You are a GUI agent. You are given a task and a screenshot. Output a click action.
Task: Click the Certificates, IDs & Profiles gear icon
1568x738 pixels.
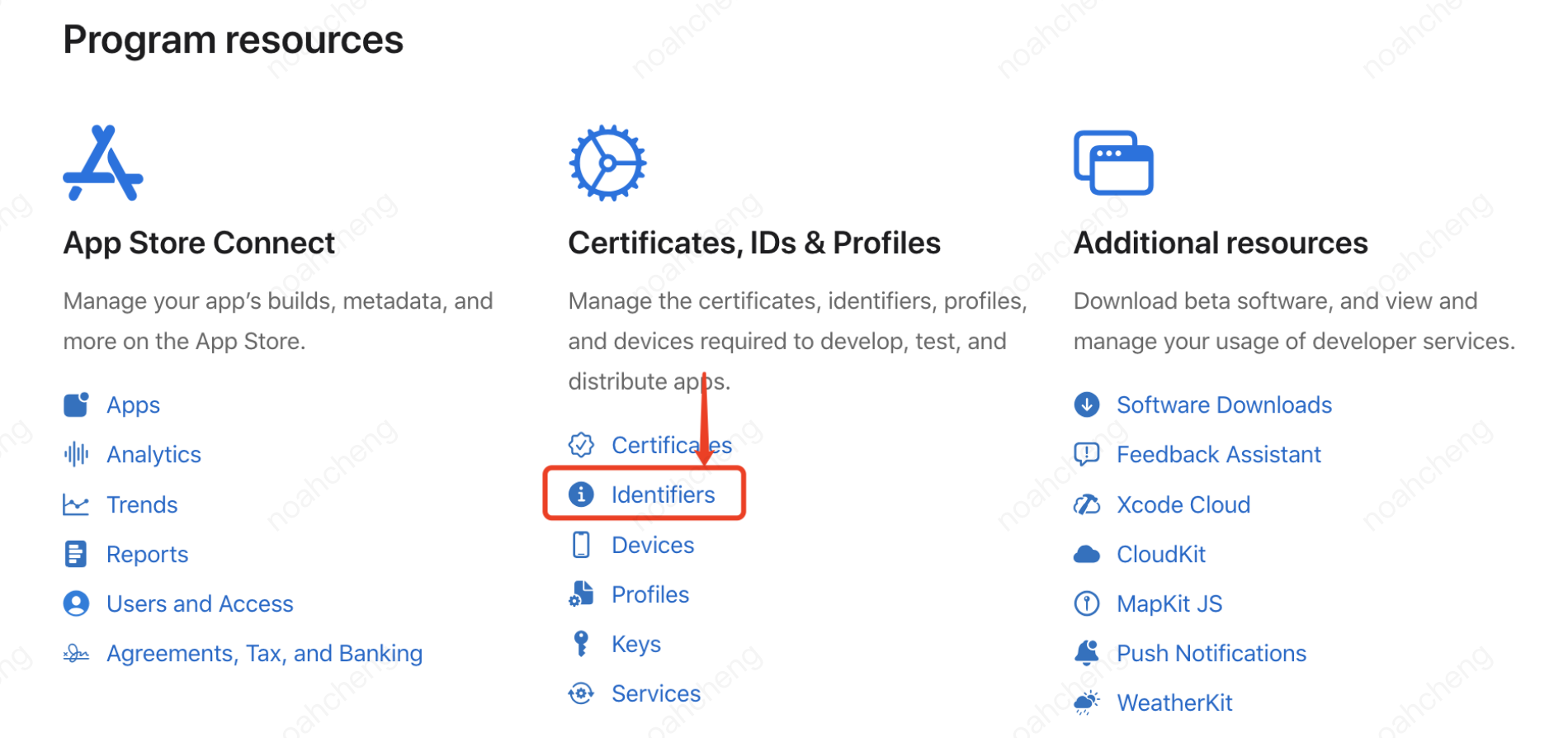coord(607,163)
